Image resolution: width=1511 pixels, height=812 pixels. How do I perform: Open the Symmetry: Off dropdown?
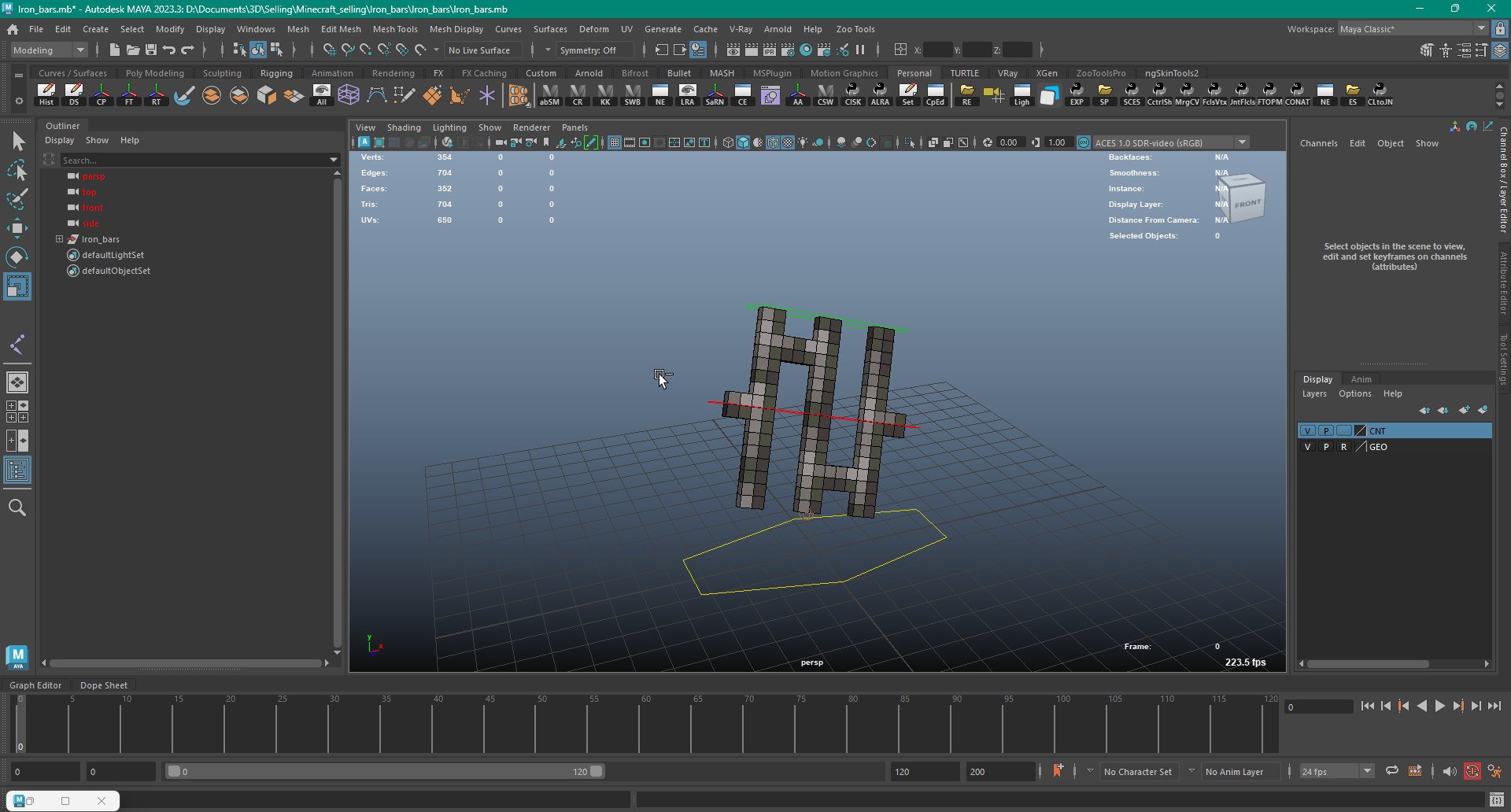594,50
